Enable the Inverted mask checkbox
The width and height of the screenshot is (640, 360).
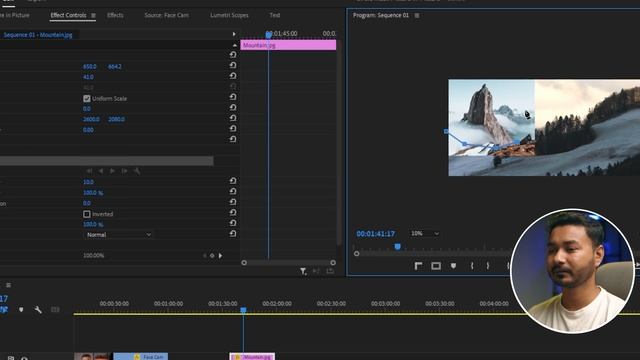coord(87,214)
